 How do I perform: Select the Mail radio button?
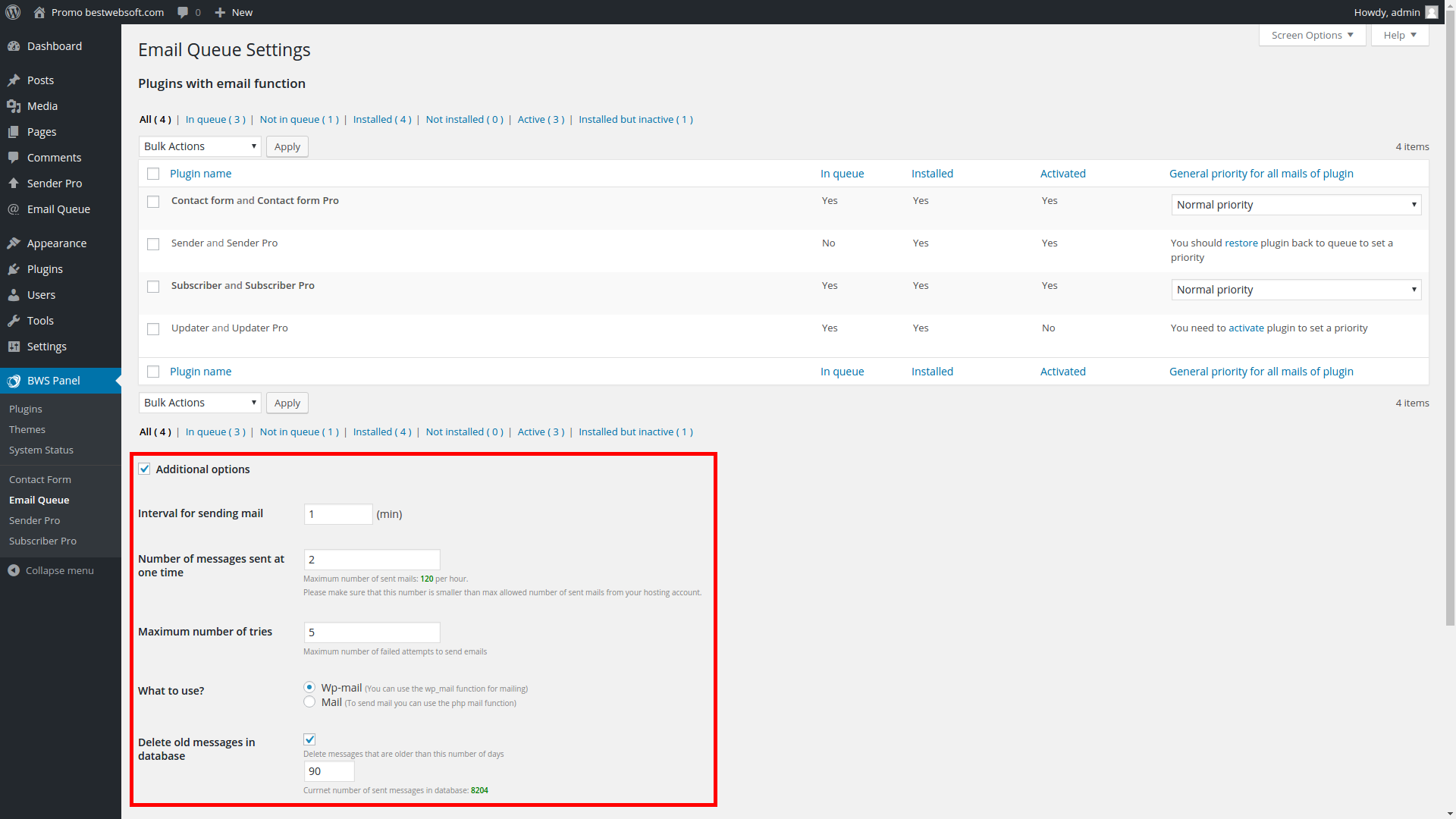point(309,701)
